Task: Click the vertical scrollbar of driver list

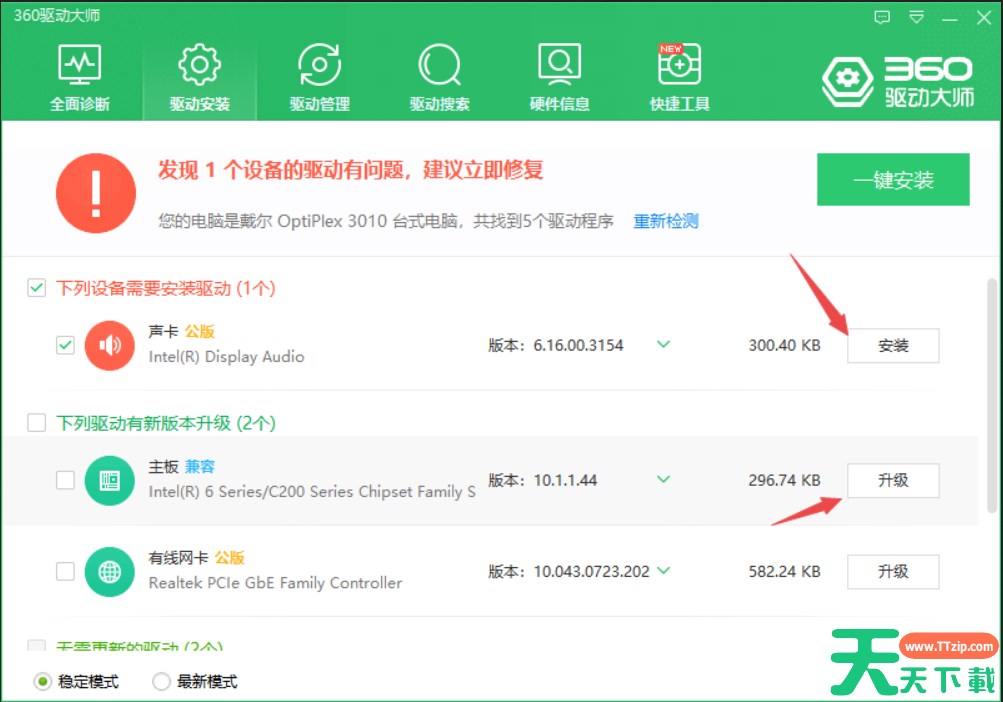Action: coord(990,400)
